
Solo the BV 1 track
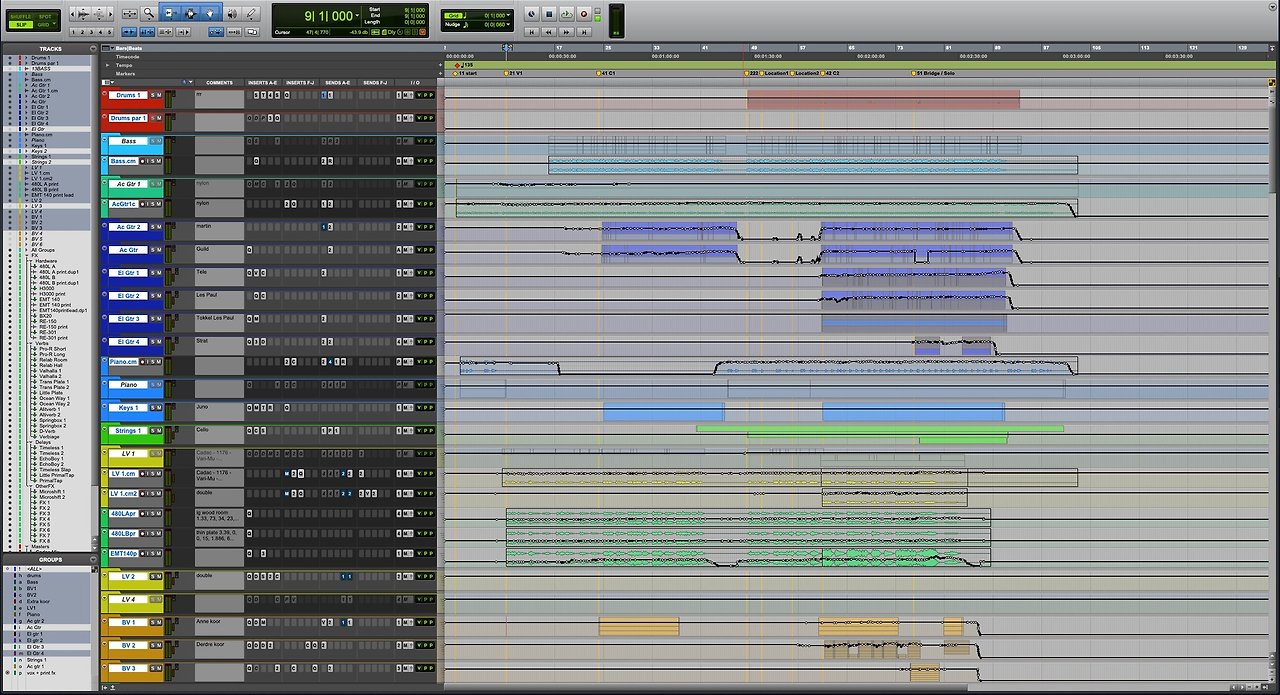[x=153, y=622]
